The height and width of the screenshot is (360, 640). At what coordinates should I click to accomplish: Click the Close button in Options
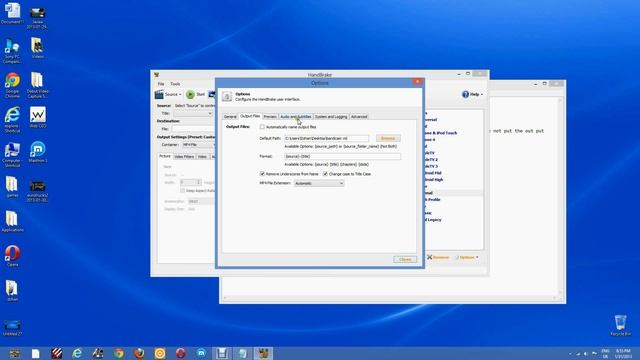[405, 259]
